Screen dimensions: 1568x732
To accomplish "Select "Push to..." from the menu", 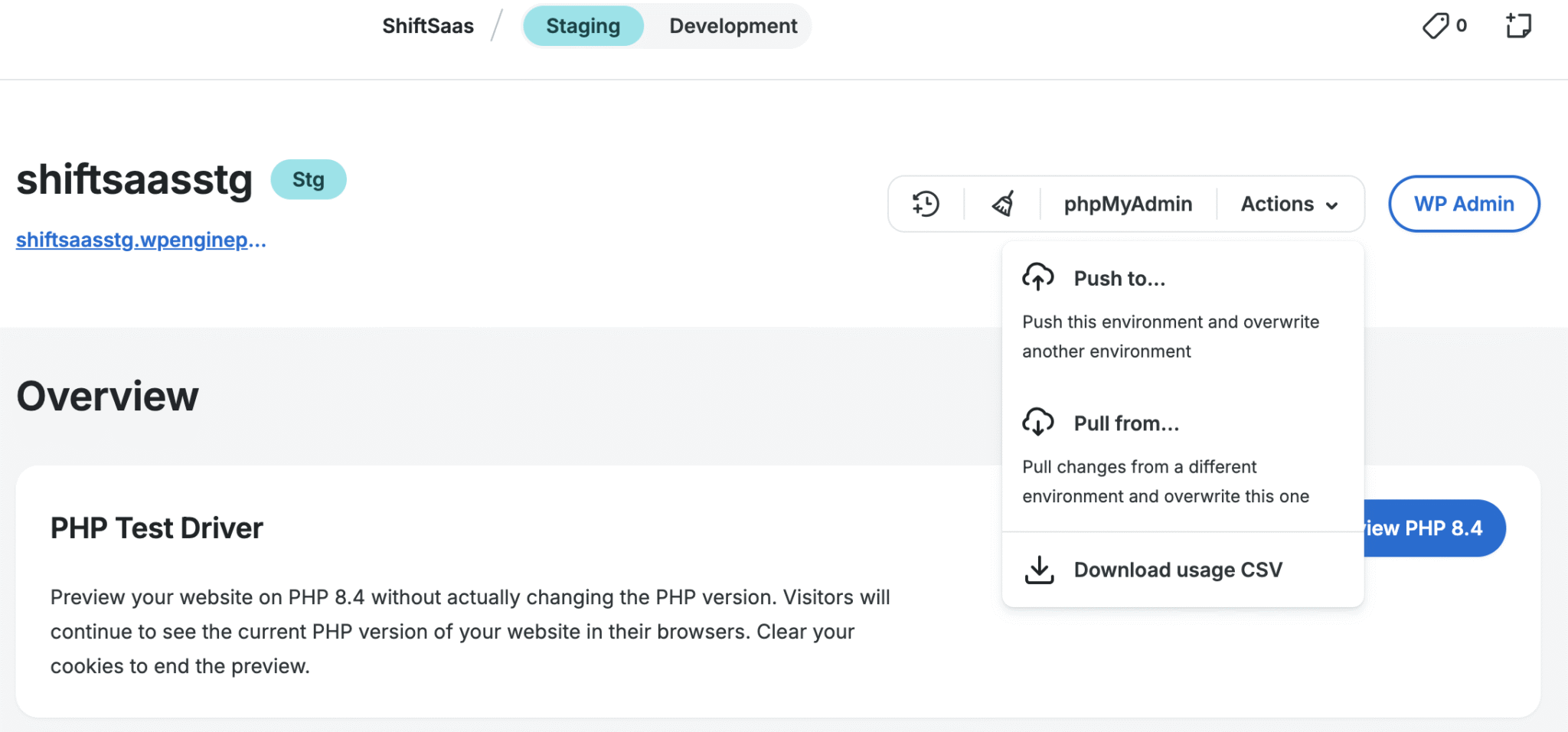I will coord(1119,279).
